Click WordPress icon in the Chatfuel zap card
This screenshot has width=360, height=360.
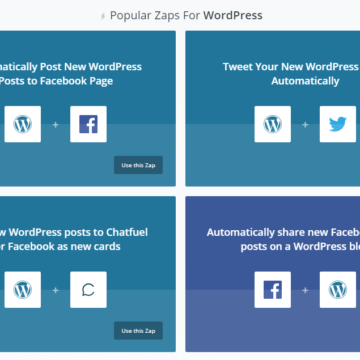[x=23, y=290]
